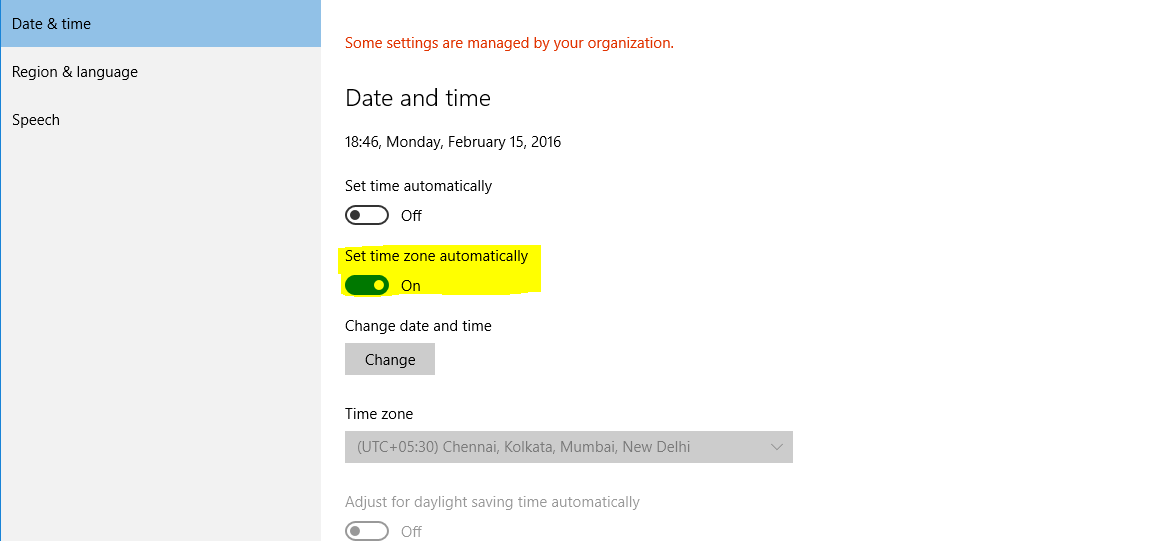
Task: Click the Change date and time label
Action: pos(418,326)
